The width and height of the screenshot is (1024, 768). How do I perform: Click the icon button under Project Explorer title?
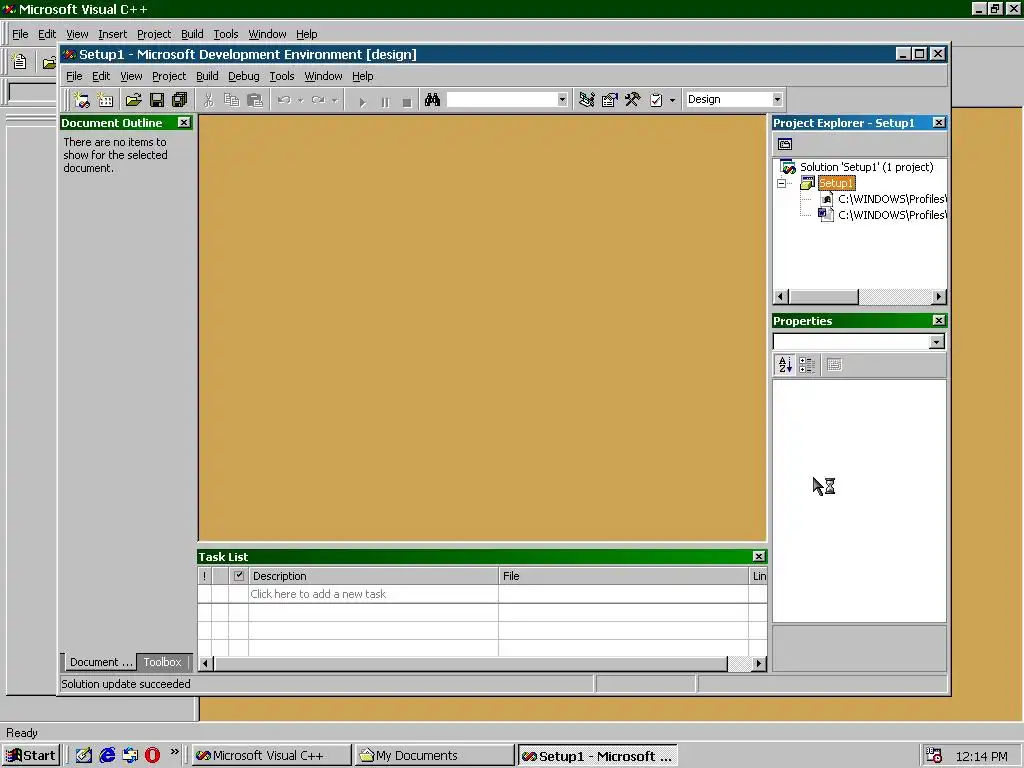coord(784,144)
